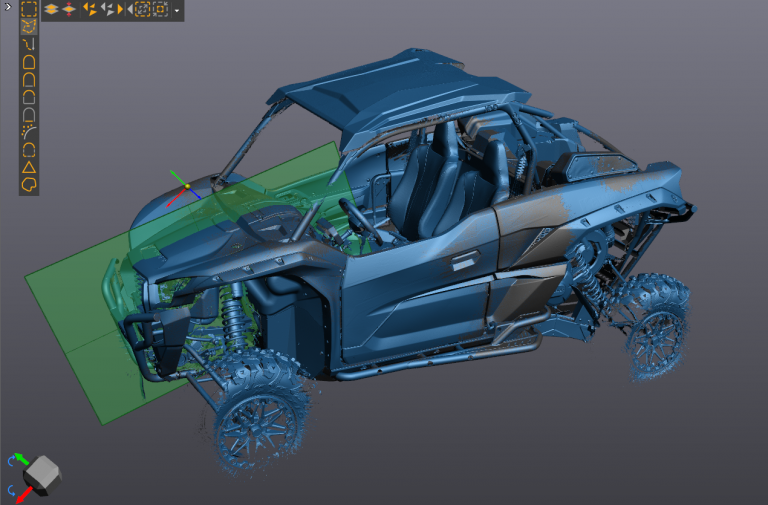Pick the arch tool with gray sides

(29, 97)
